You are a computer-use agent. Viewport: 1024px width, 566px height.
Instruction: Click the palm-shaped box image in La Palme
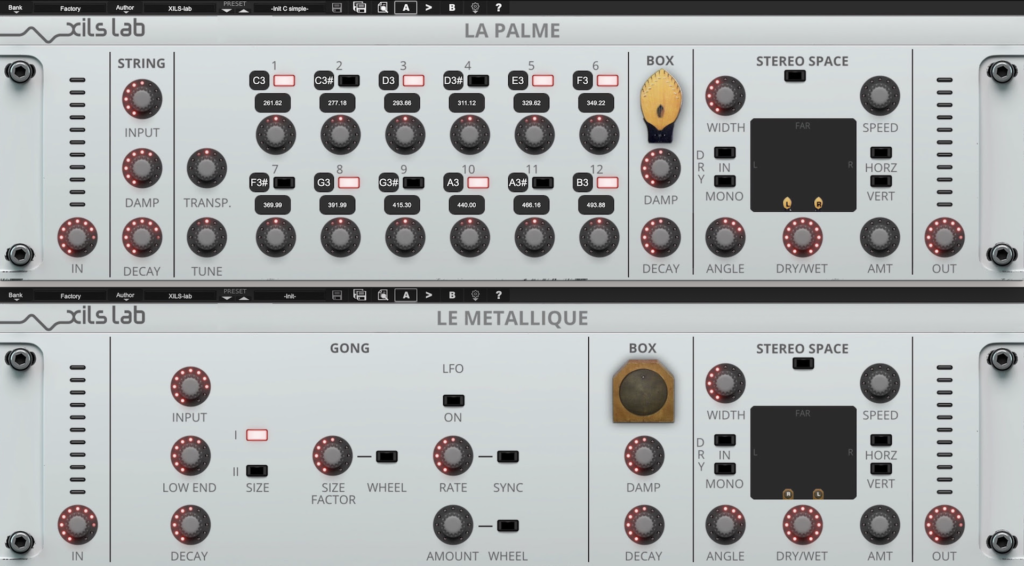(660, 108)
